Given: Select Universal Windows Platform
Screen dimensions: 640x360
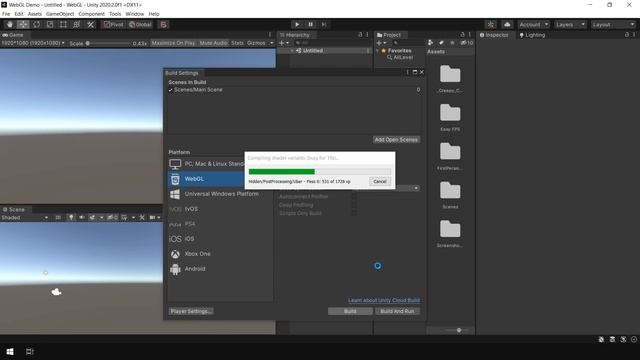Looking at the screenshot, I should (220, 194).
